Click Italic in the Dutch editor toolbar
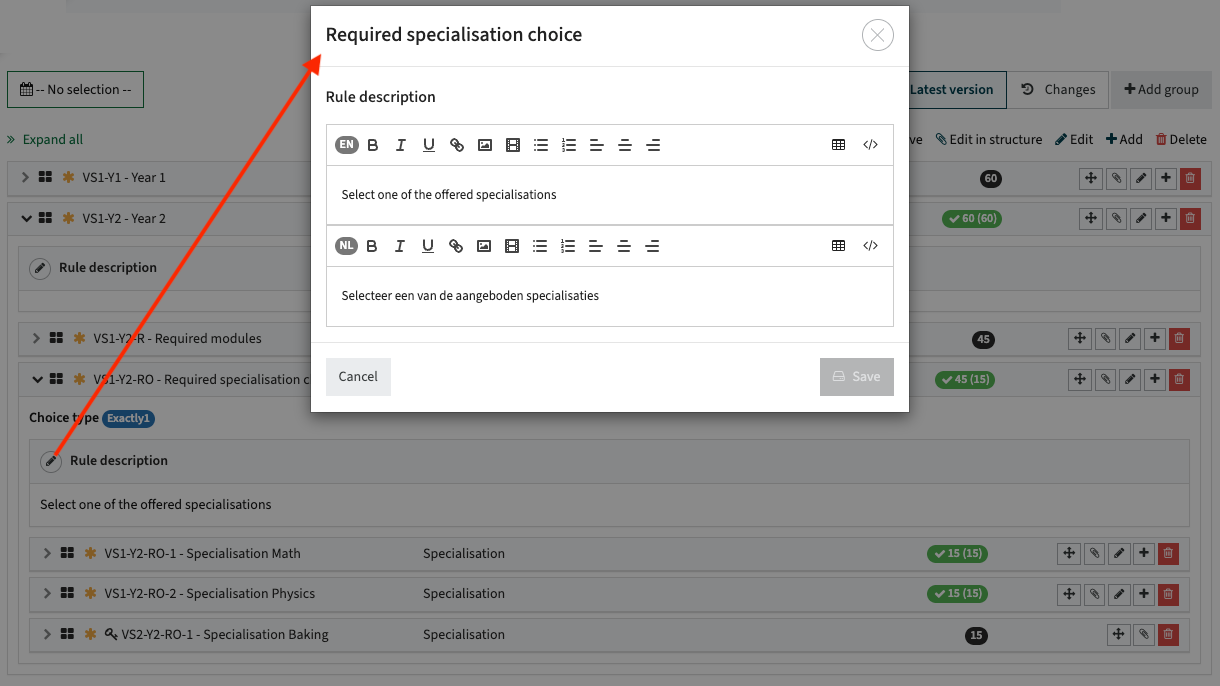The width and height of the screenshot is (1220, 686). [400, 246]
